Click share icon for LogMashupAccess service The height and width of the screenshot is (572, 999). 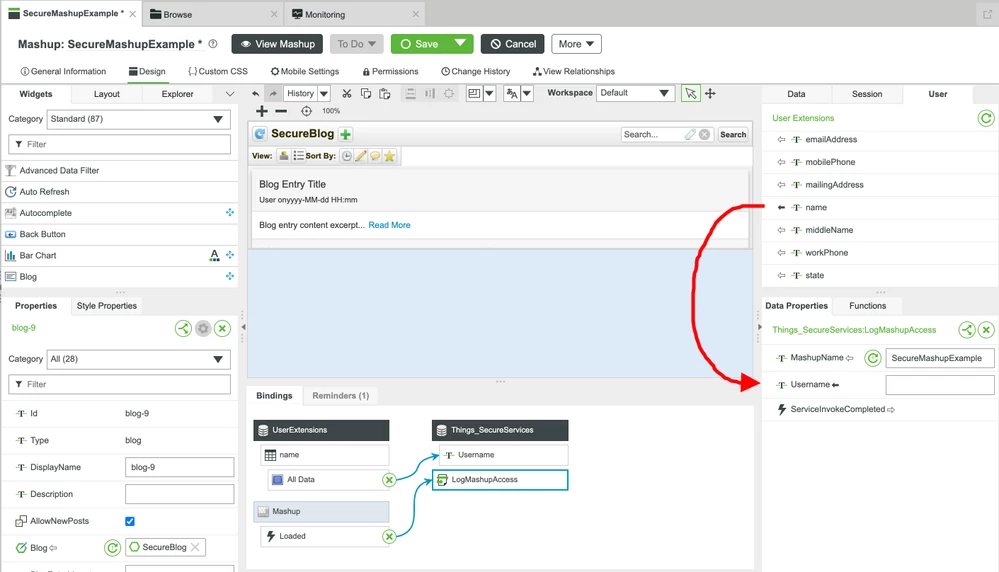[x=967, y=329]
